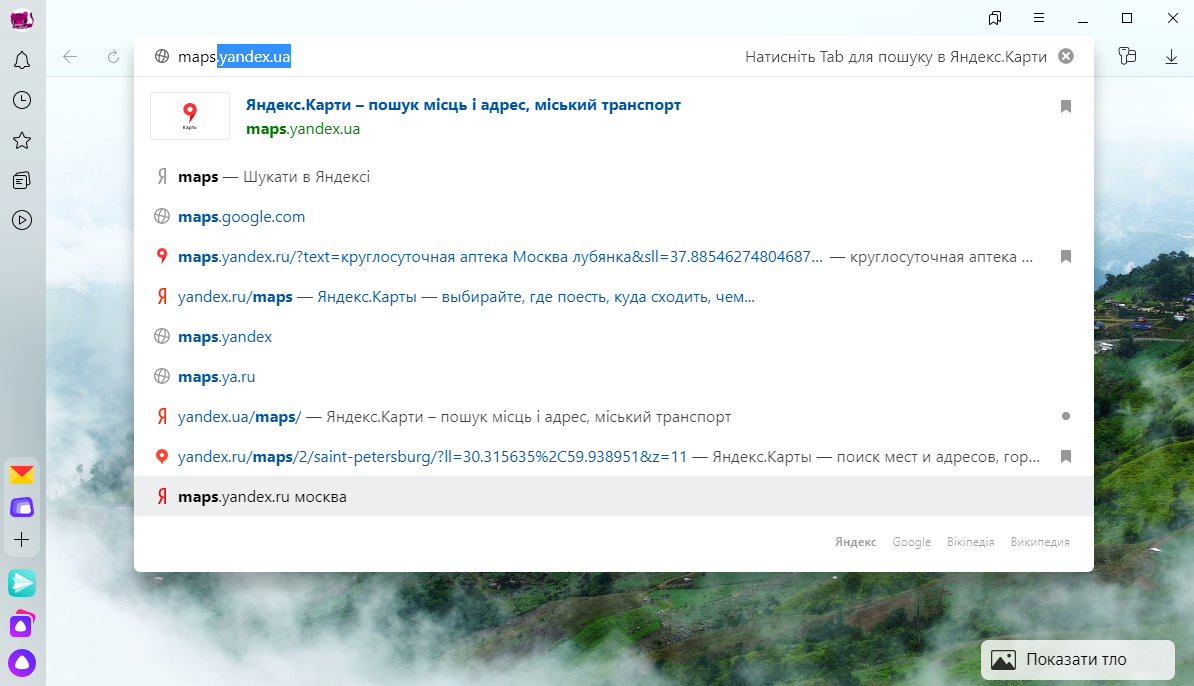Select yandex.ru/maps Яндекс.Карты suggestion
The width and height of the screenshot is (1194, 686).
[x=614, y=297]
